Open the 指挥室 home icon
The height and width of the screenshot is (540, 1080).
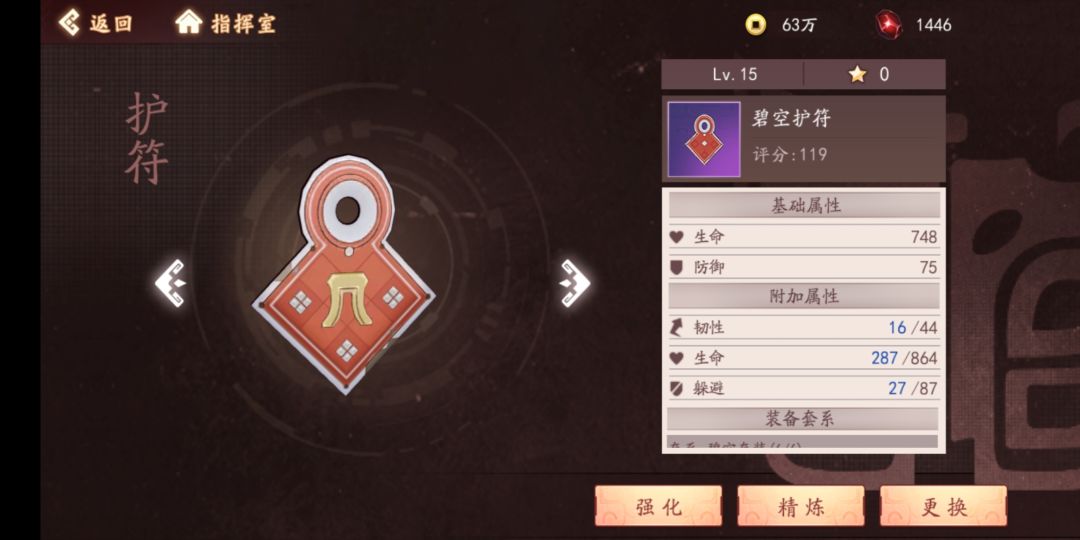188,23
